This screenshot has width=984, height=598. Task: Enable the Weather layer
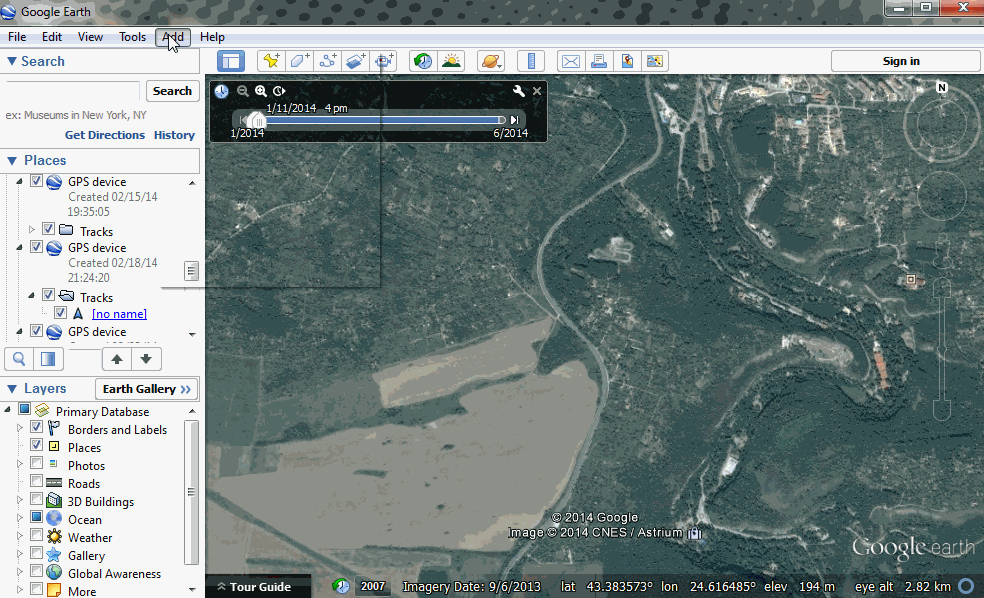[x=36, y=535]
